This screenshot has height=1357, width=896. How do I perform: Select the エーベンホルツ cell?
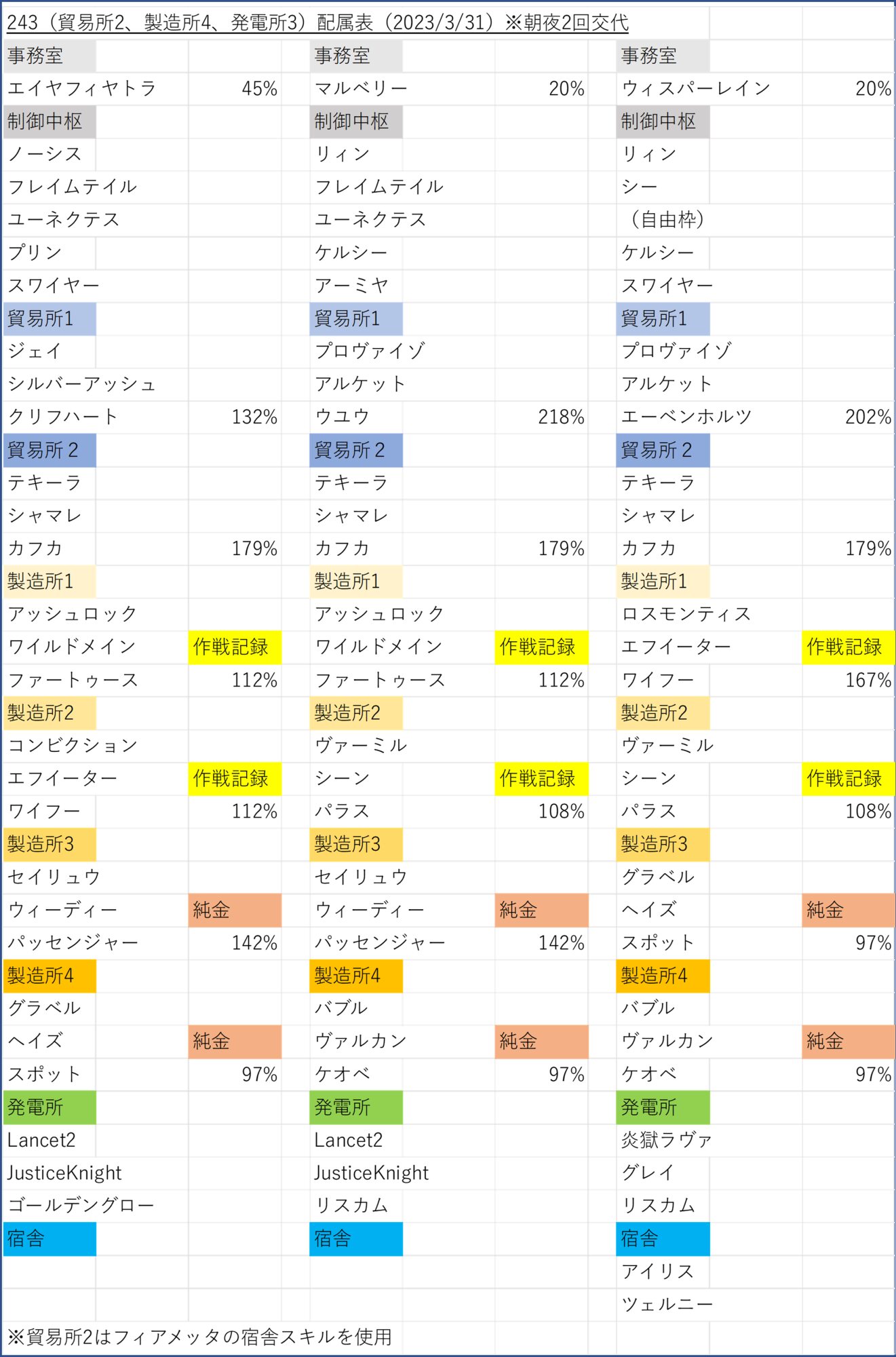(686, 417)
